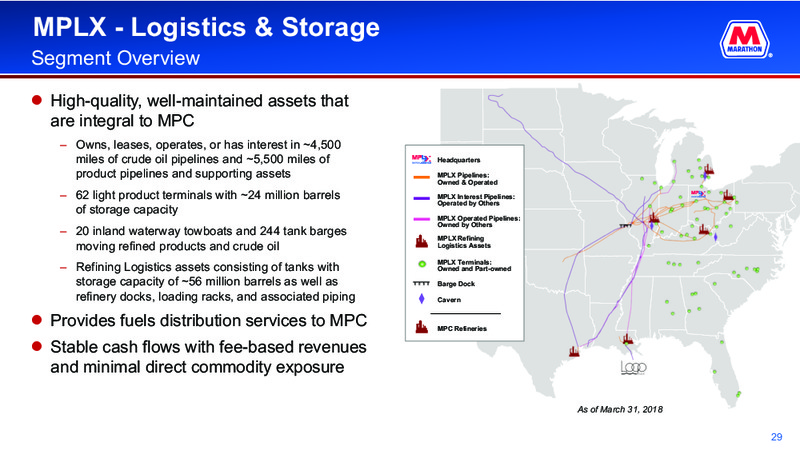Click 'Provides fuels distribution services to MPC' bullet
The height and width of the screenshot is (450, 800).
coord(209,320)
